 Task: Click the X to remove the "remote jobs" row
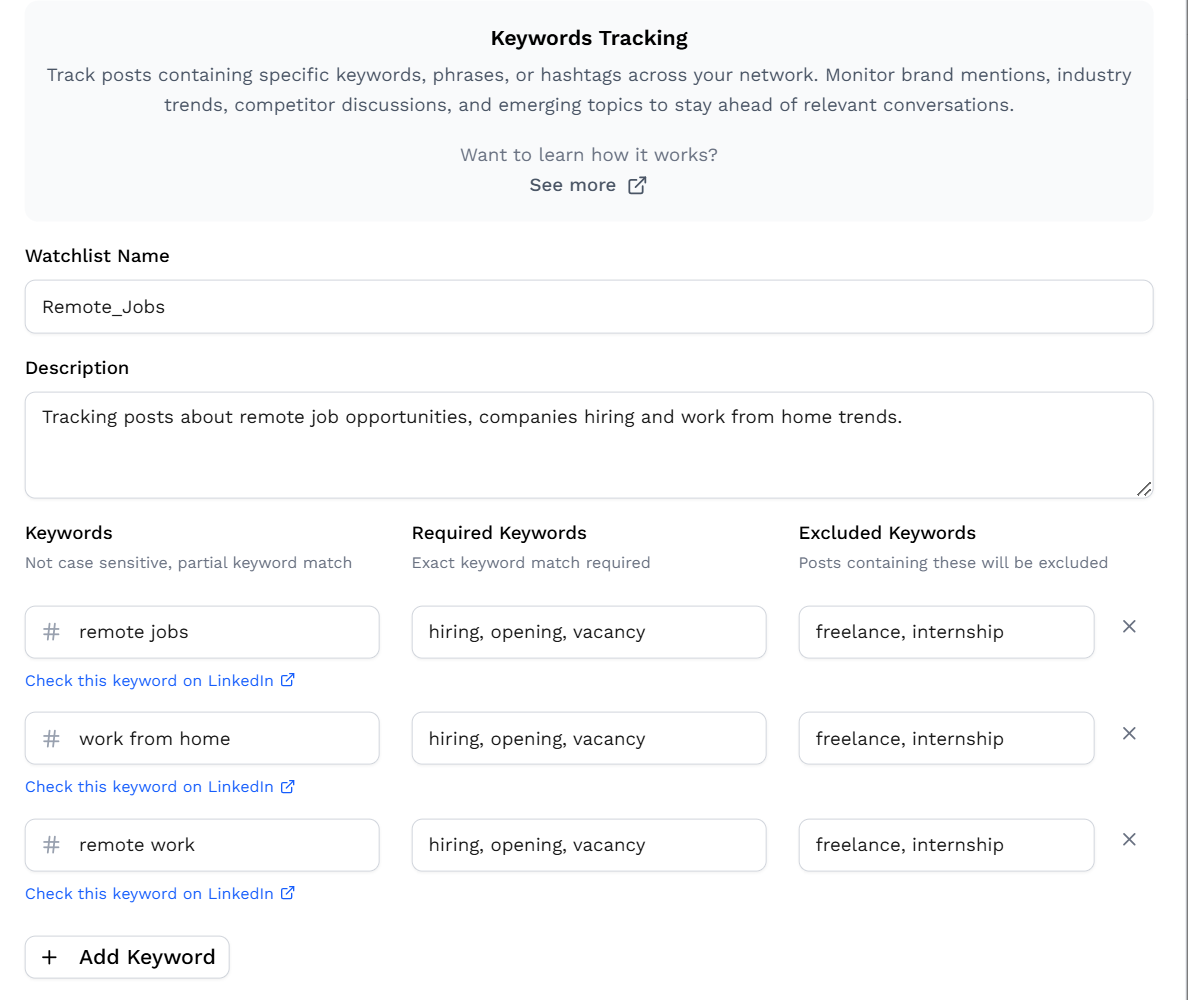click(x=1129, y=626)
